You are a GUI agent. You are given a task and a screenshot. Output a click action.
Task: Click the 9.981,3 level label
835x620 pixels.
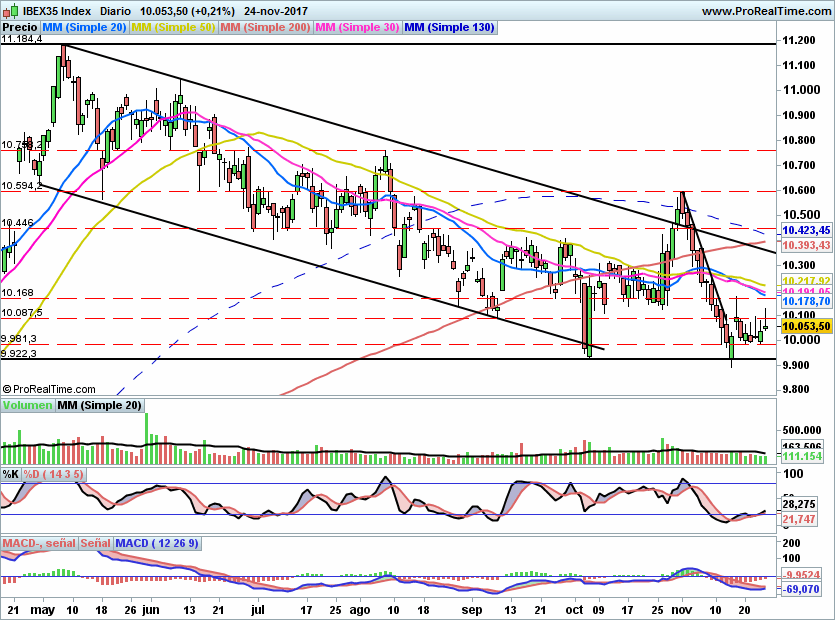coord(19,339)
